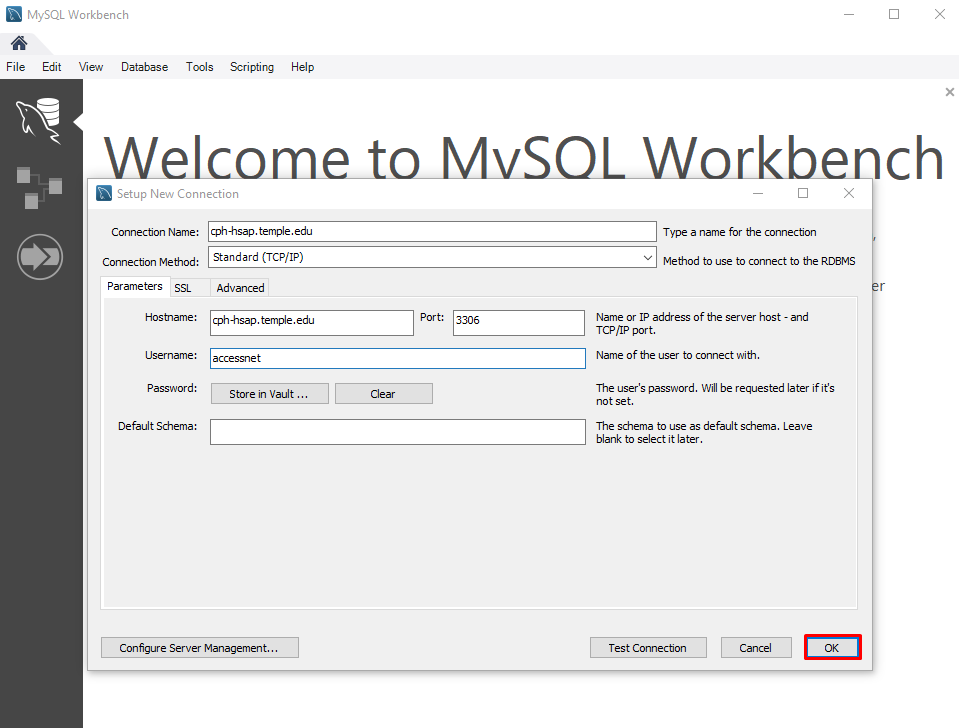Click 'Method to use to connect to the RDBMS'

(759, 261)
